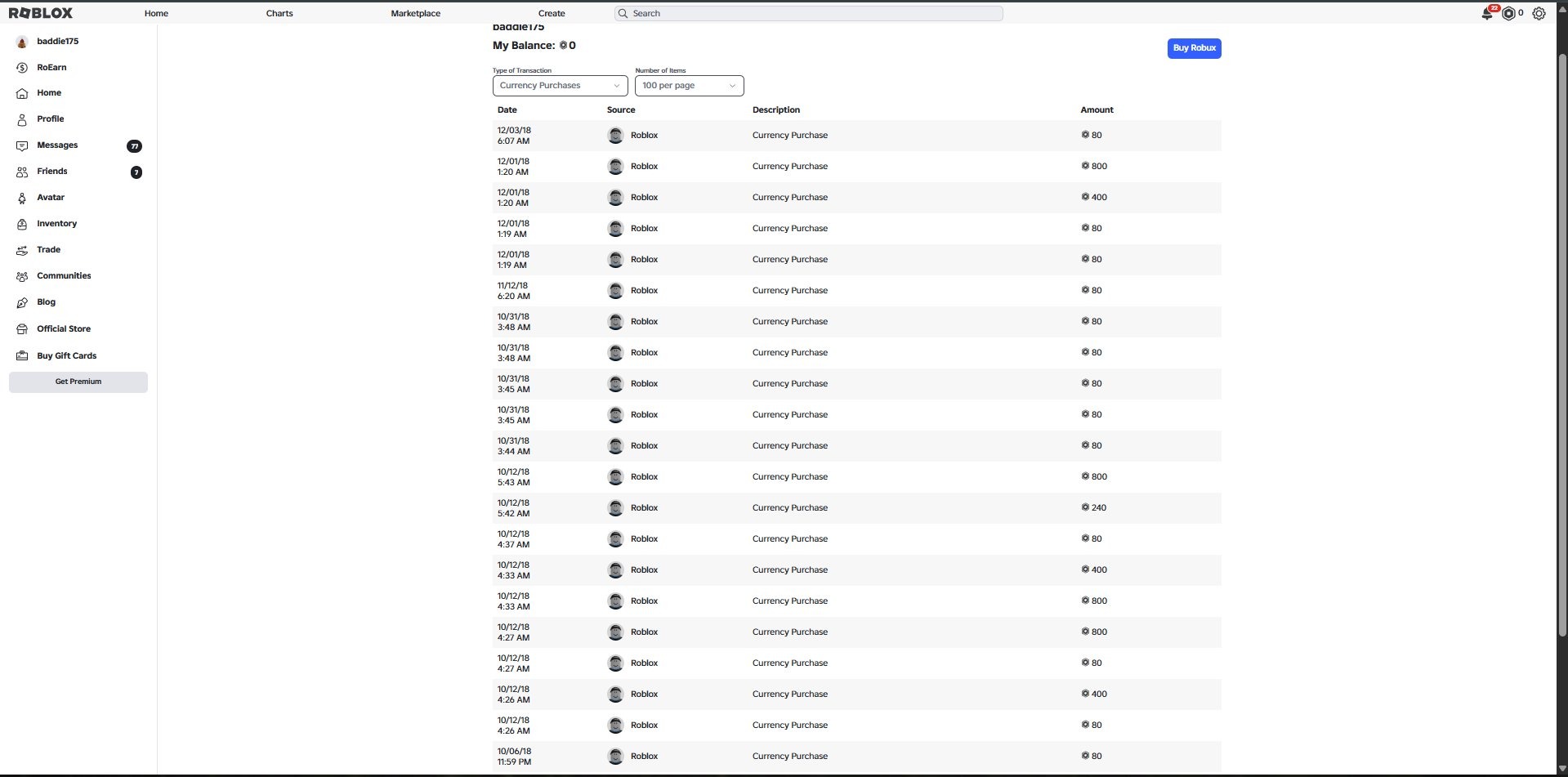The height and width of the screenshot is (777, 1568).
Task: Open the Avatar link in sidebar
Action: (x=51, y=198)
